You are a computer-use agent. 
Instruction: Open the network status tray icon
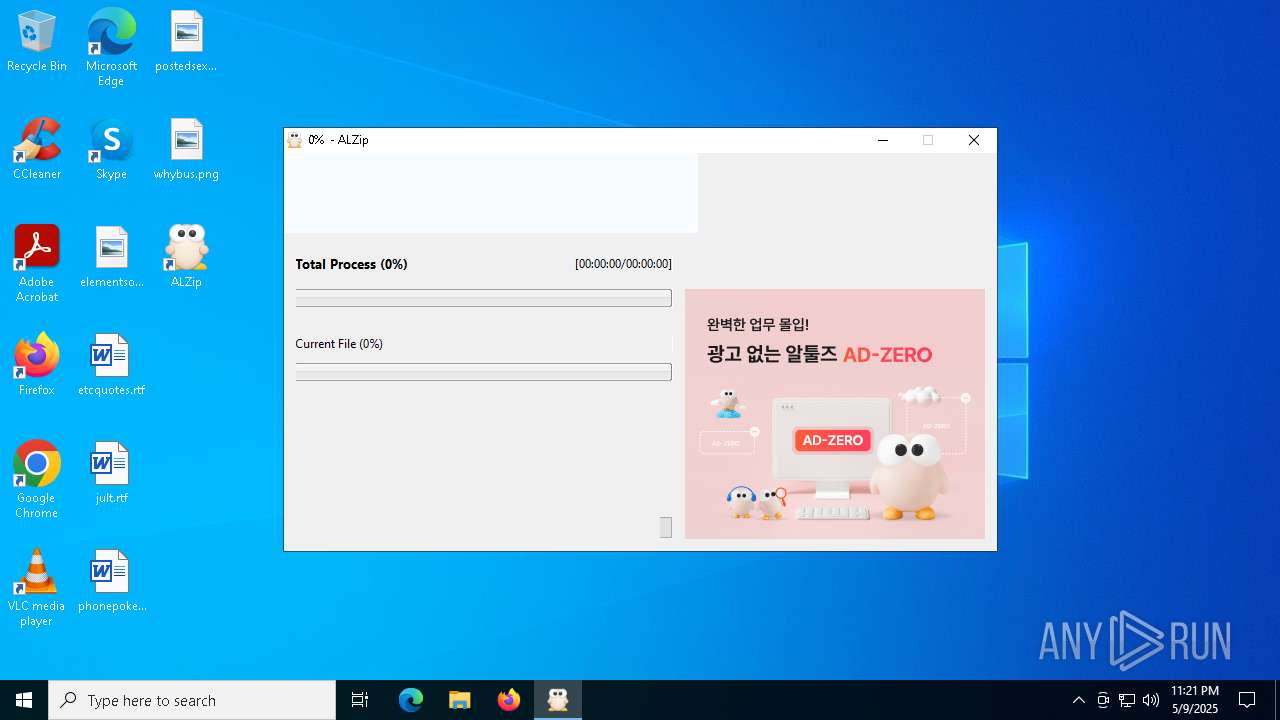click(1127, 700)
